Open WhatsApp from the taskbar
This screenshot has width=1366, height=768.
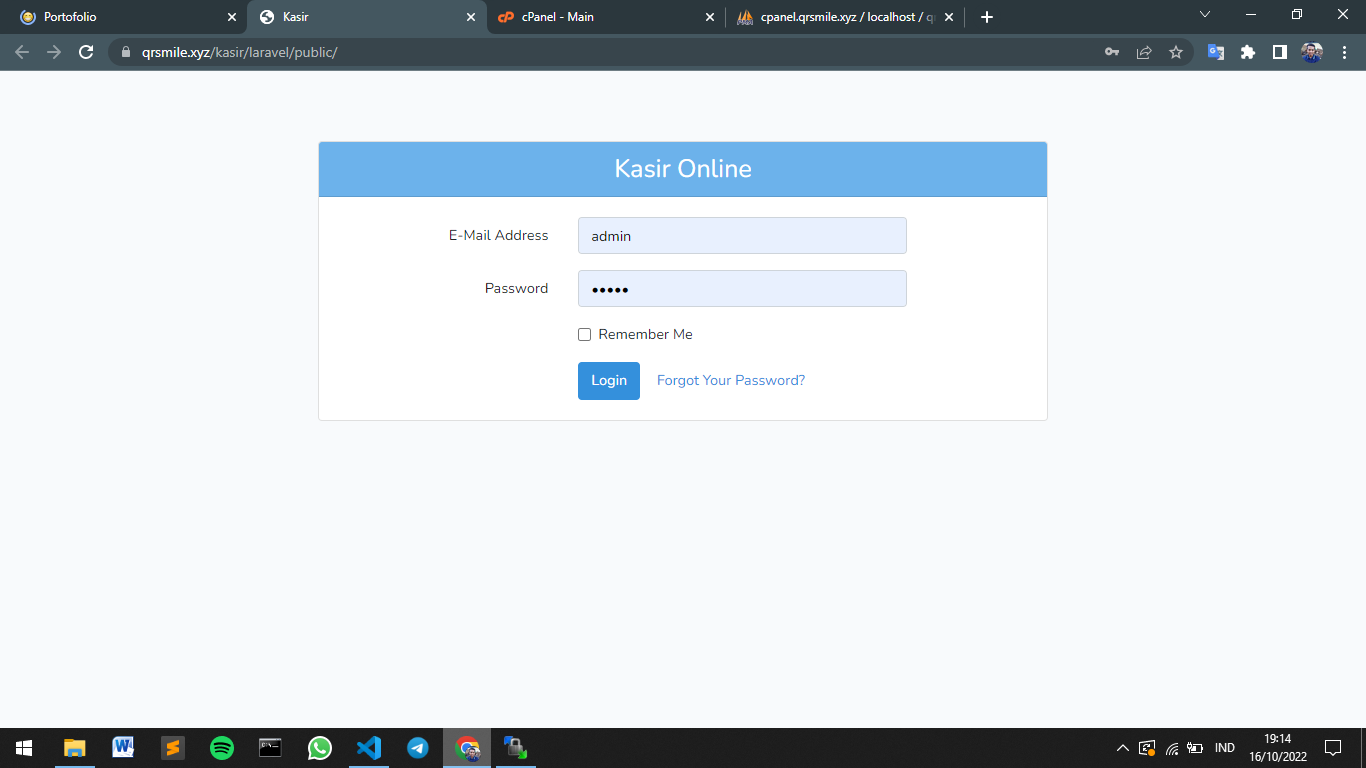(x=320, y=748)
